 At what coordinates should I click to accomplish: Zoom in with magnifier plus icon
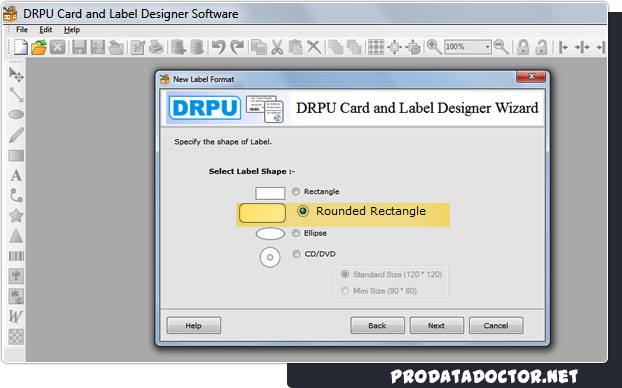434,47
